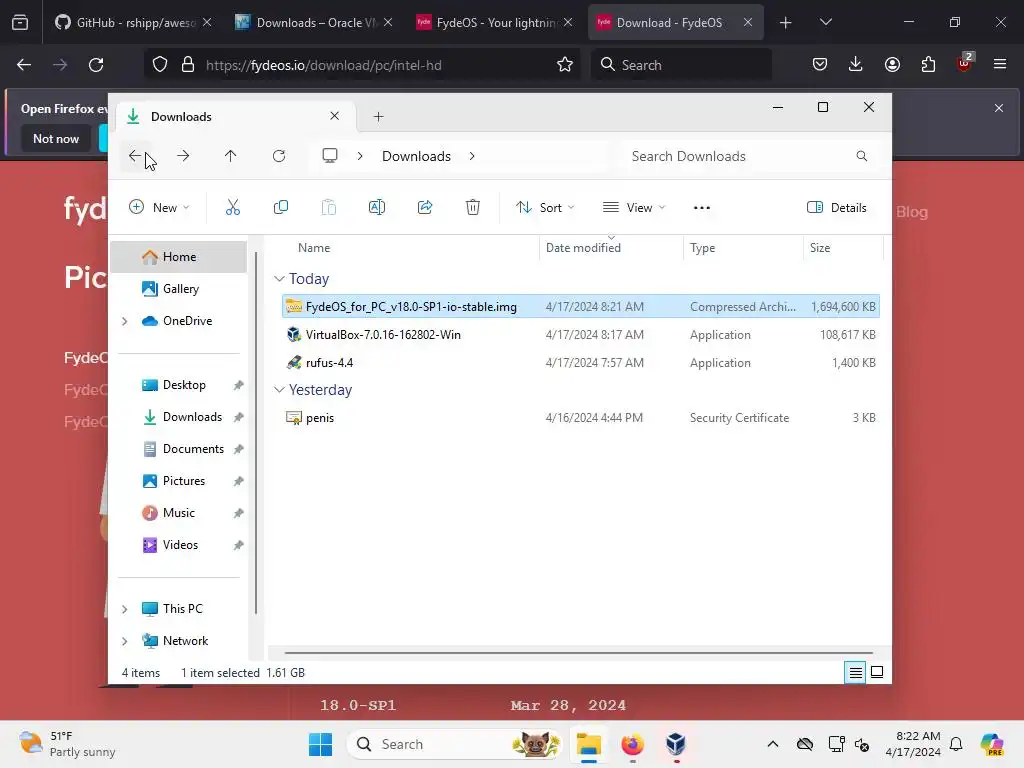This screenshot has width=1024, height=768.
Task: Collapse the Today group
Action: coord(279,279)
